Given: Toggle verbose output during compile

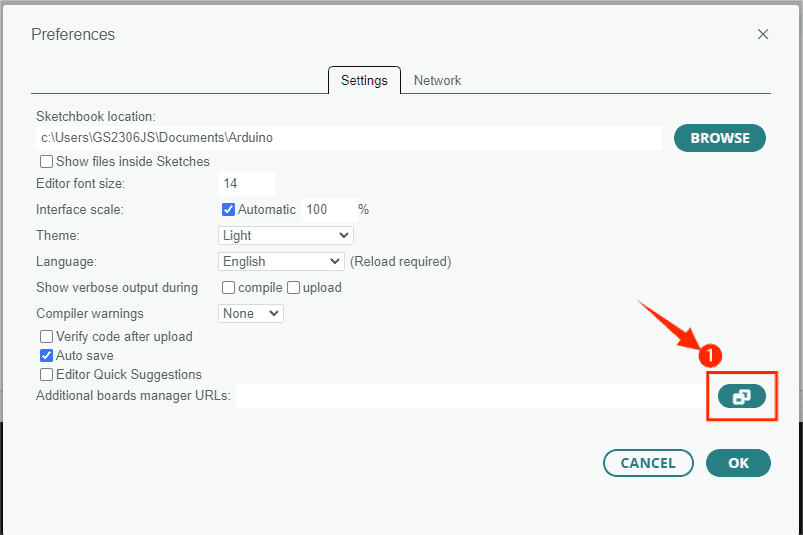Looking at the screenshot, I should pos(229,287).
